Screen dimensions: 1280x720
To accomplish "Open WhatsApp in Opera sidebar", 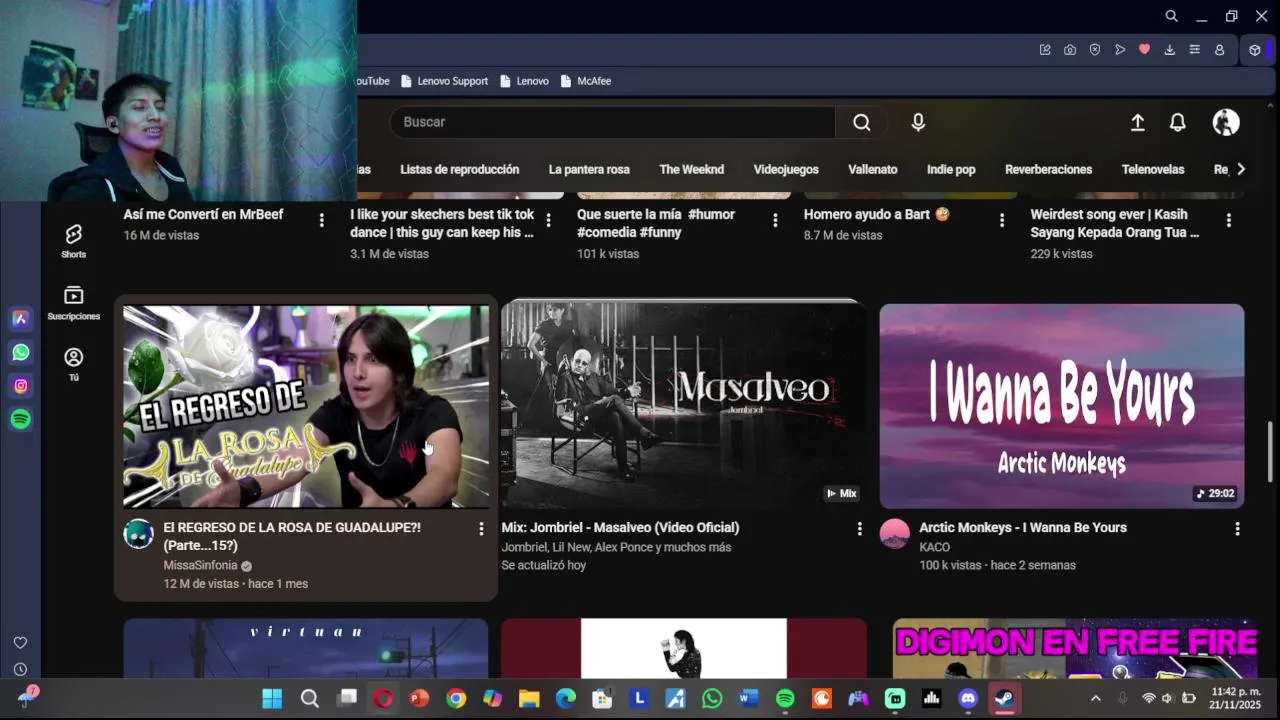I will tap(20, 352).
